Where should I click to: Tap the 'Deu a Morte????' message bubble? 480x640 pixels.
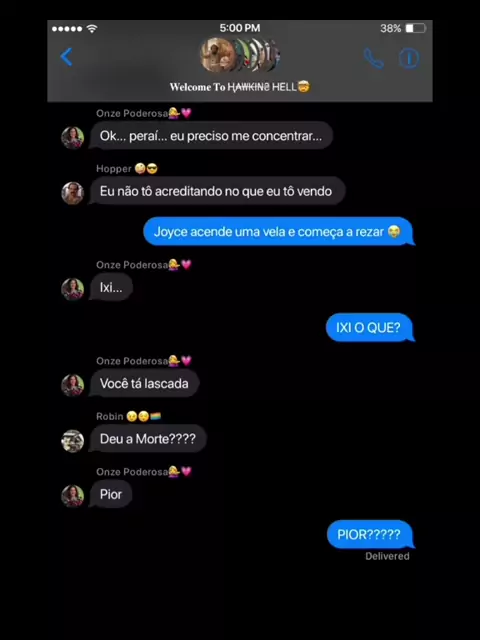click(x=148, y=439)
